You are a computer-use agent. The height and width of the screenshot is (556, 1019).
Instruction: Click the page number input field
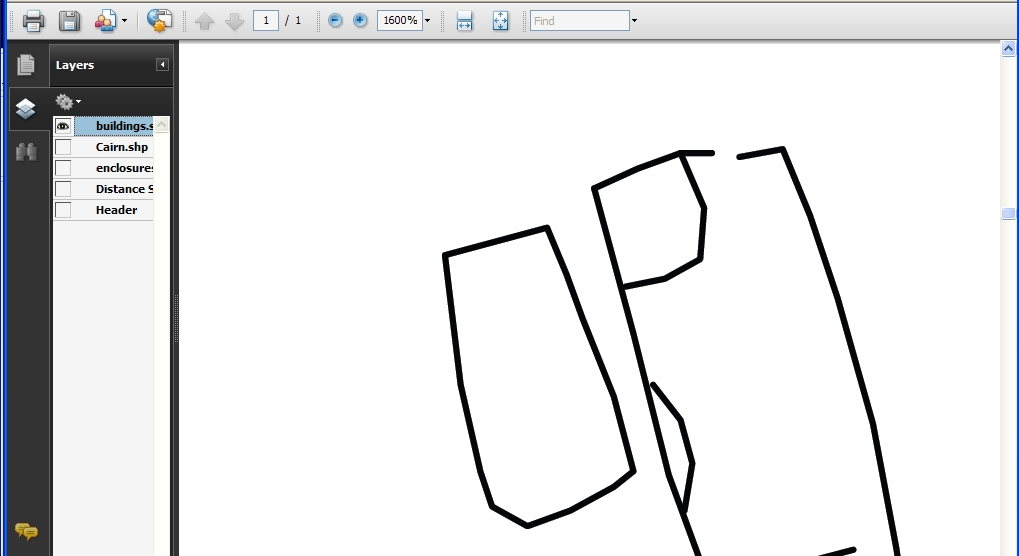266,20
